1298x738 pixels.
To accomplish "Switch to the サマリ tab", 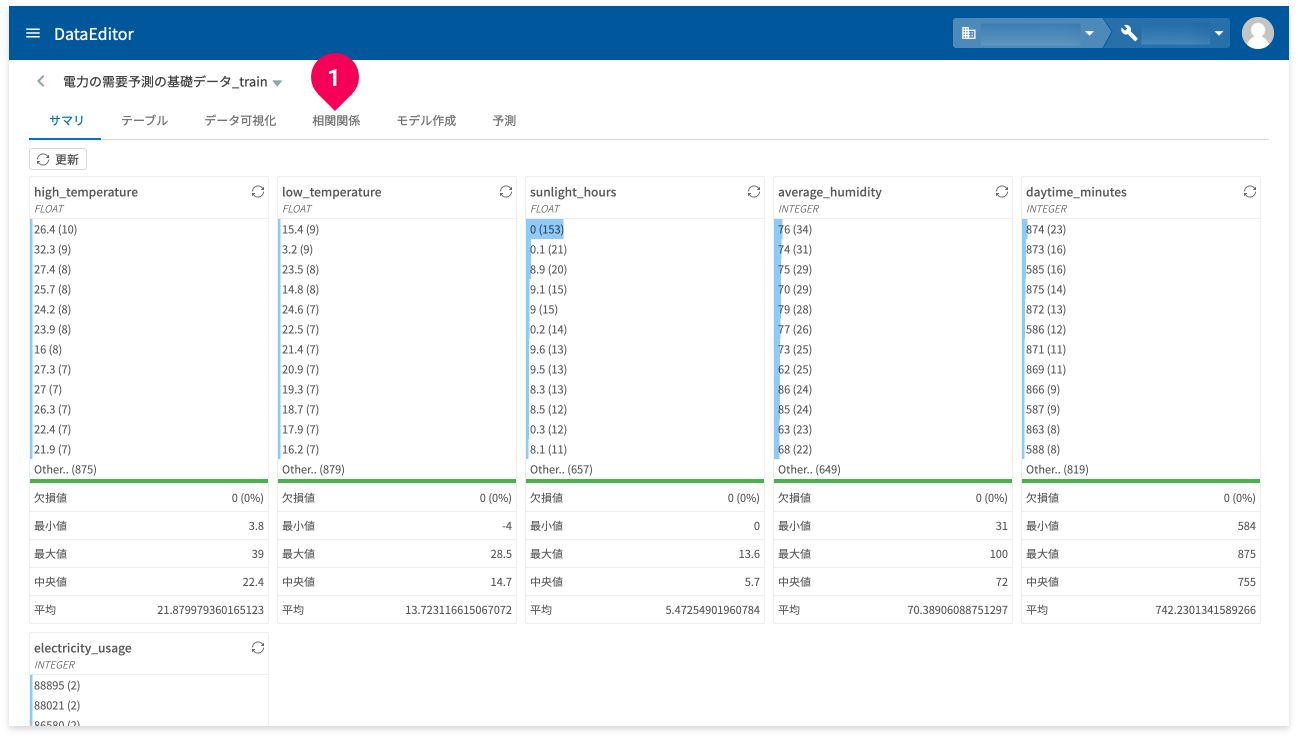I will coord(67,121).
